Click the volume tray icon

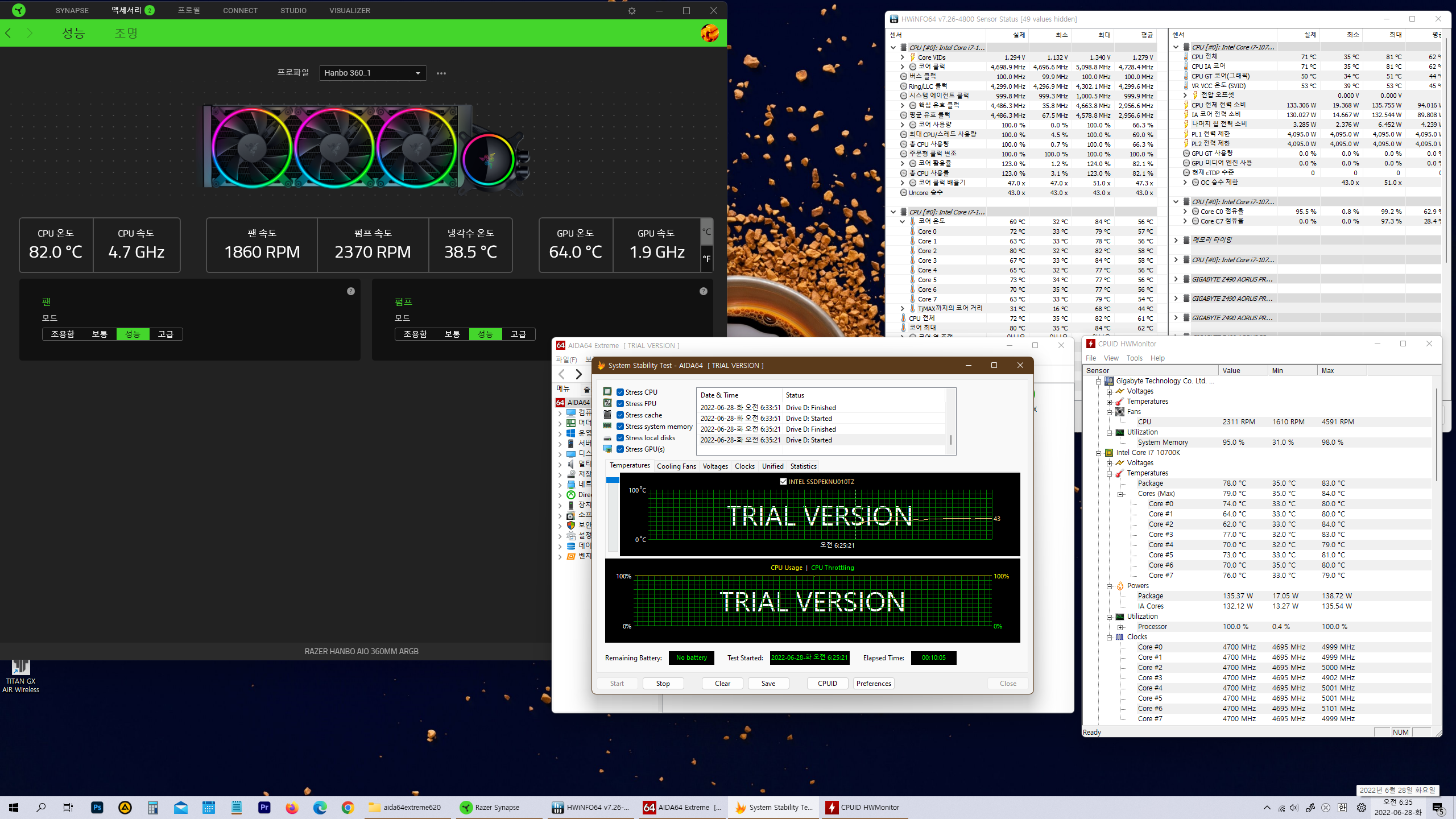1294,808
